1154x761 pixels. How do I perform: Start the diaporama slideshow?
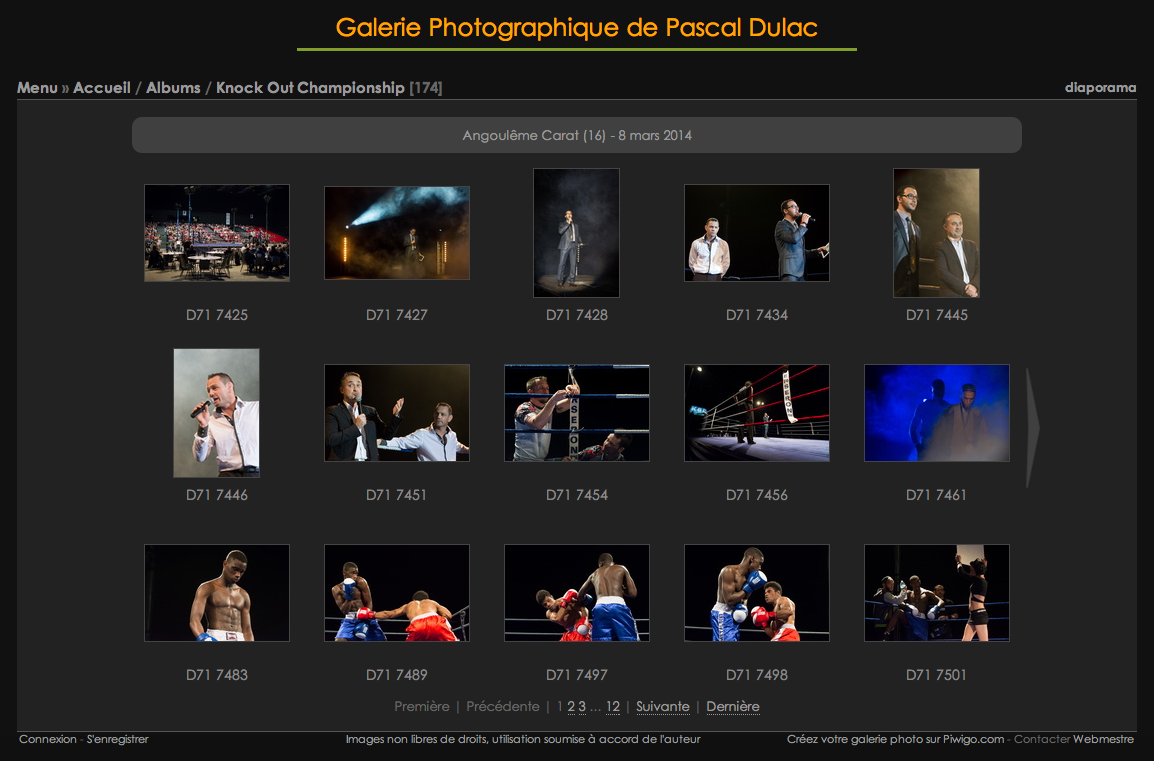click(1100, 88)
